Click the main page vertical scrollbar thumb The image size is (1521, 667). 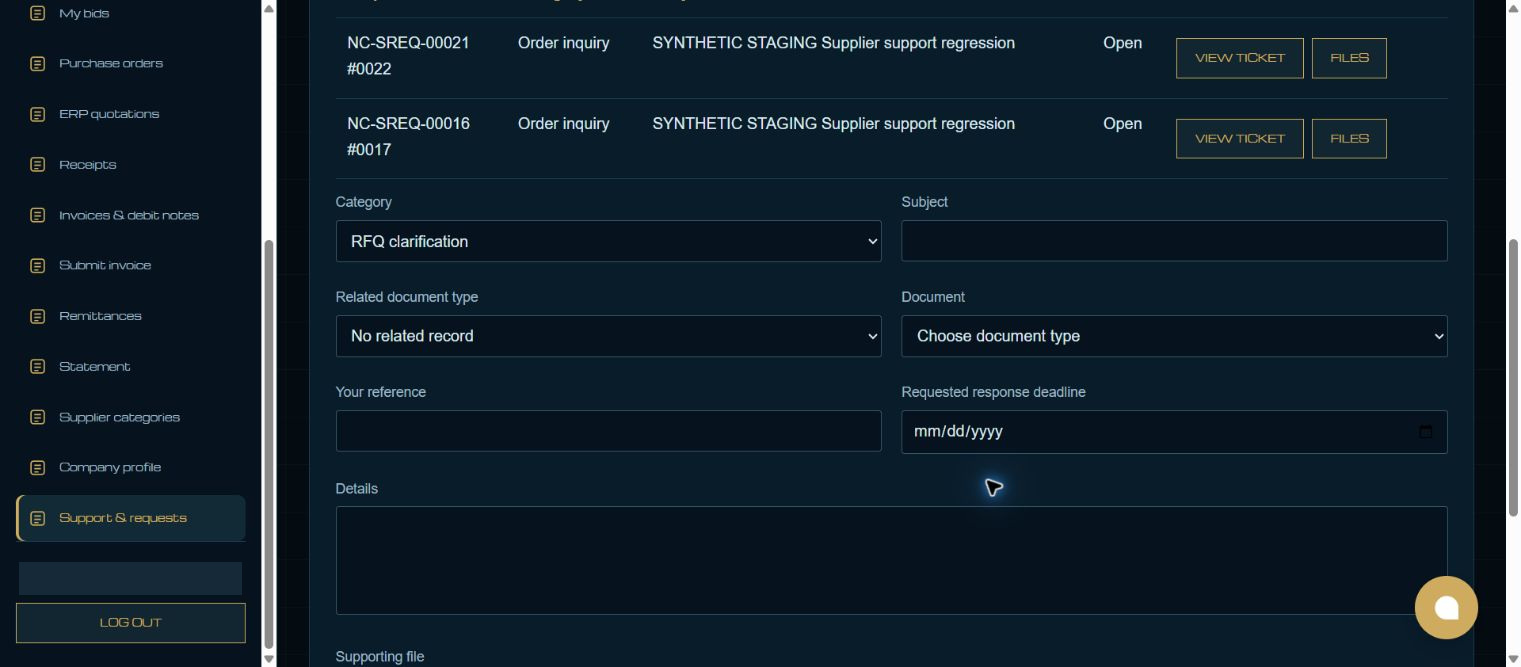pos(1513,378)
